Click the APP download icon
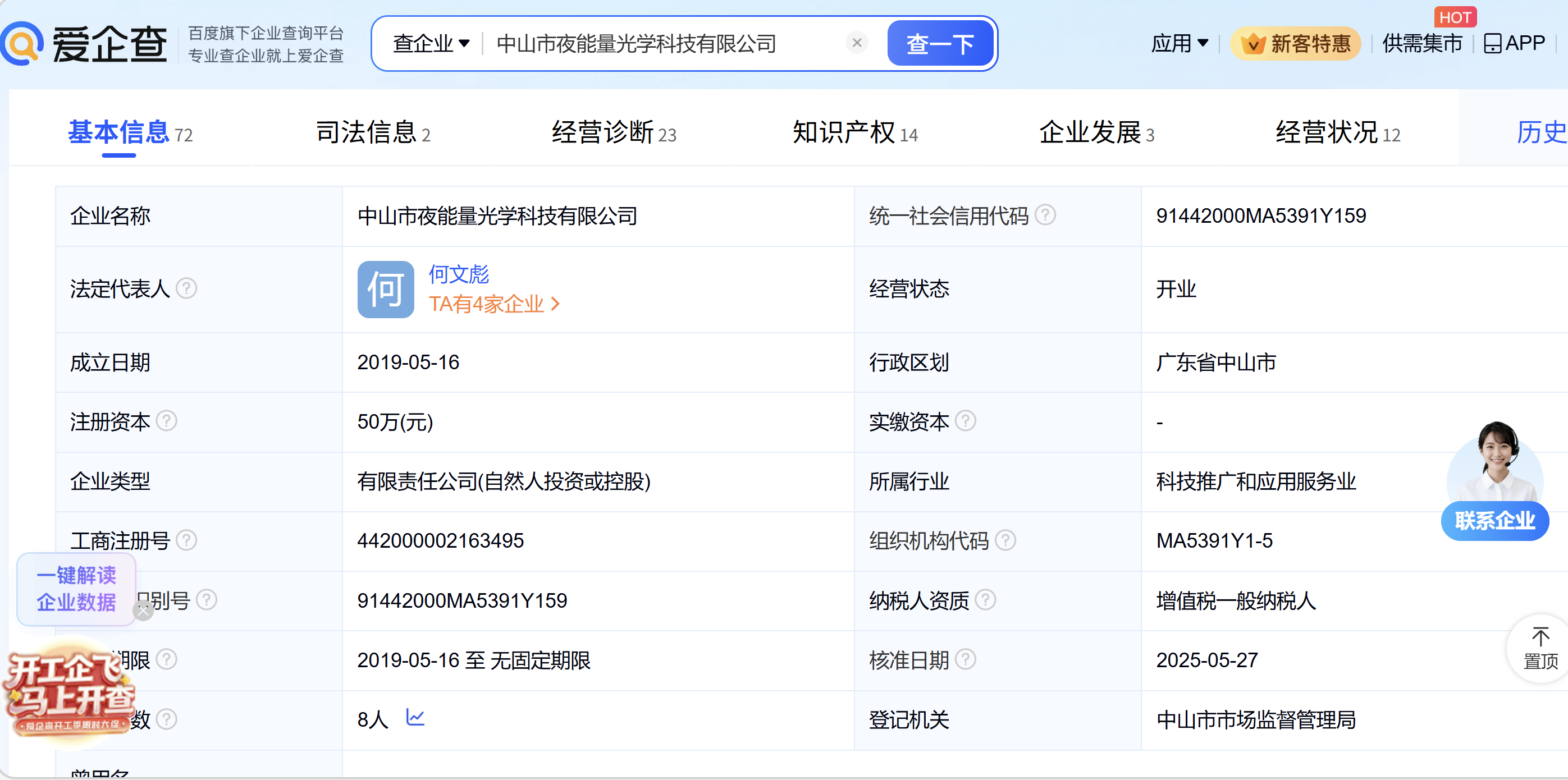The width and height of the screenshot is (1568, 780). click(1492, 43)
